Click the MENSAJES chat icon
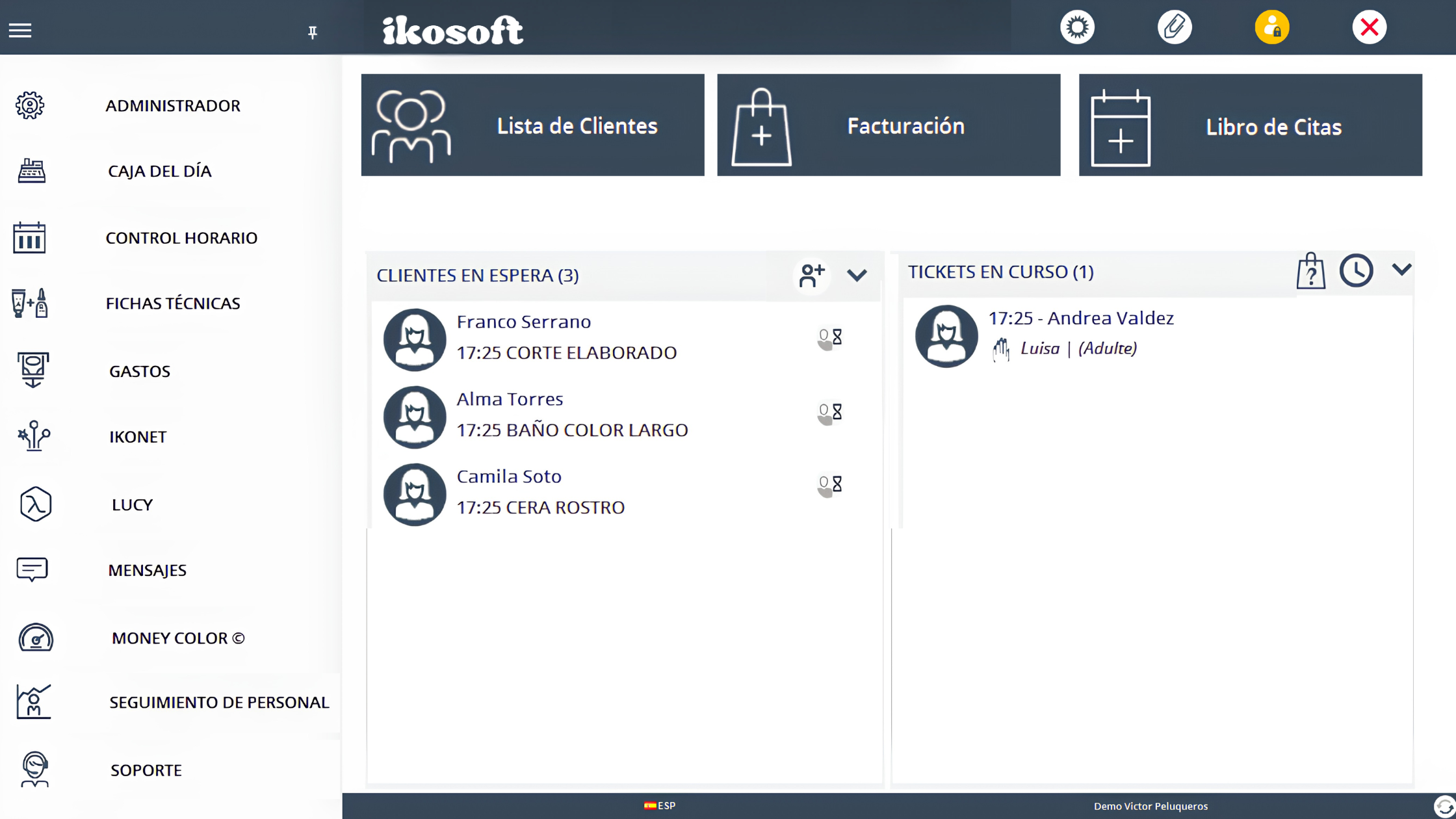The height and width of the screenshot is (819, 1456). (x=32, y=569)
